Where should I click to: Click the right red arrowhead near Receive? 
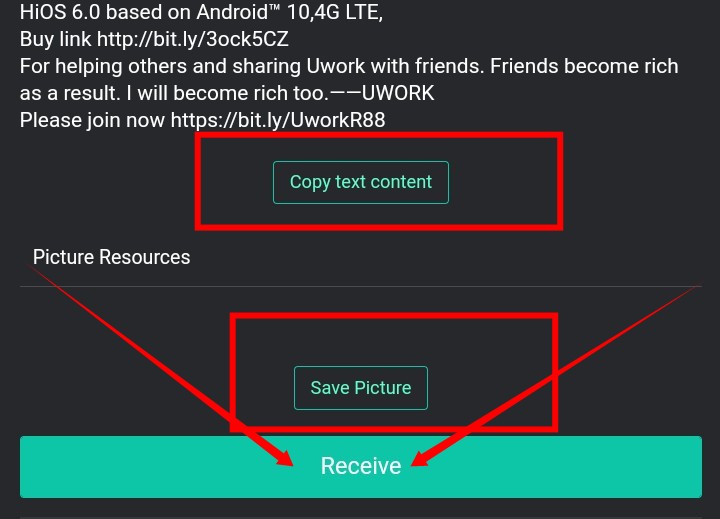point(421,457)
